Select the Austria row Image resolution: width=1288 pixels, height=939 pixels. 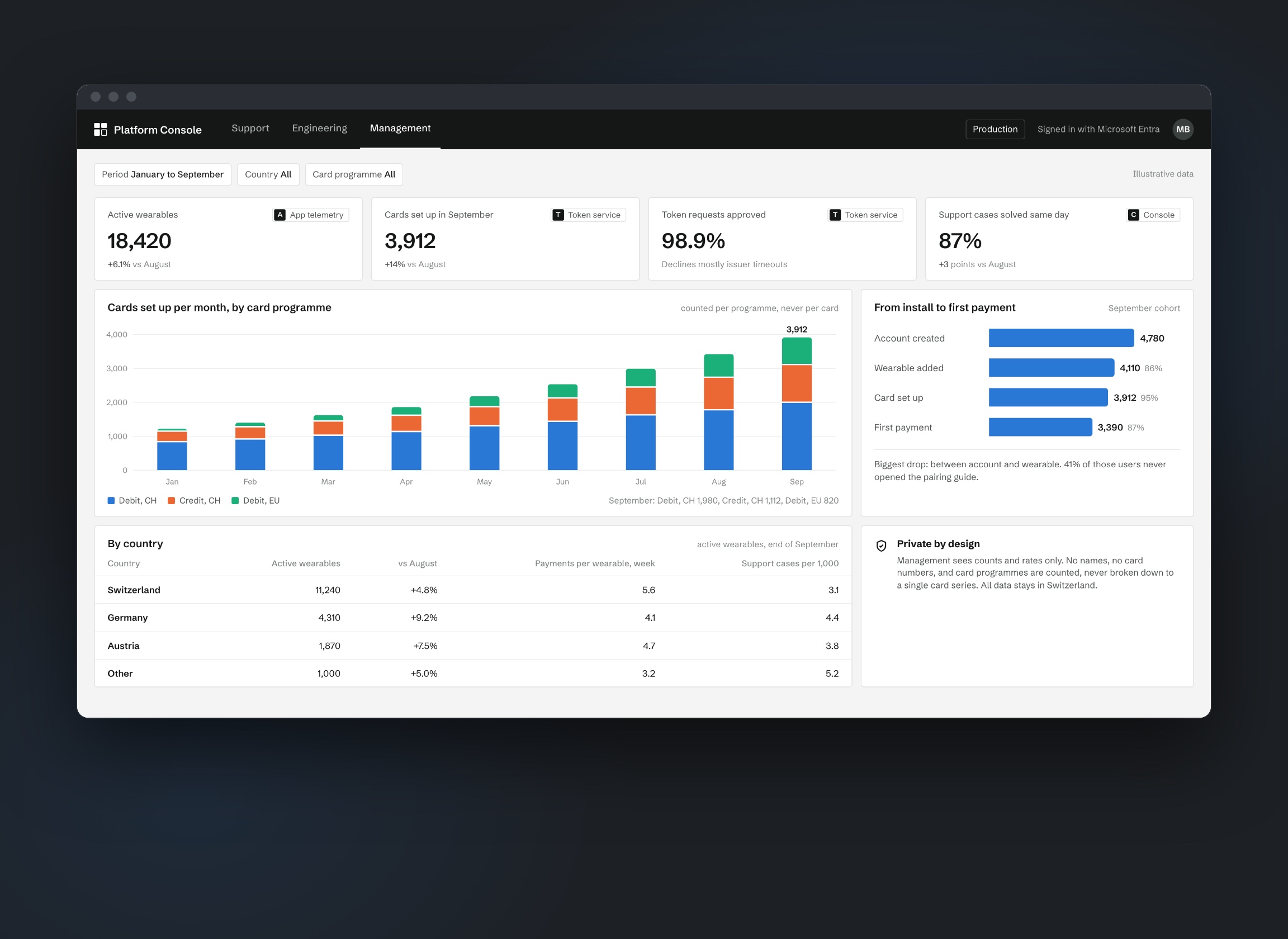473,646
